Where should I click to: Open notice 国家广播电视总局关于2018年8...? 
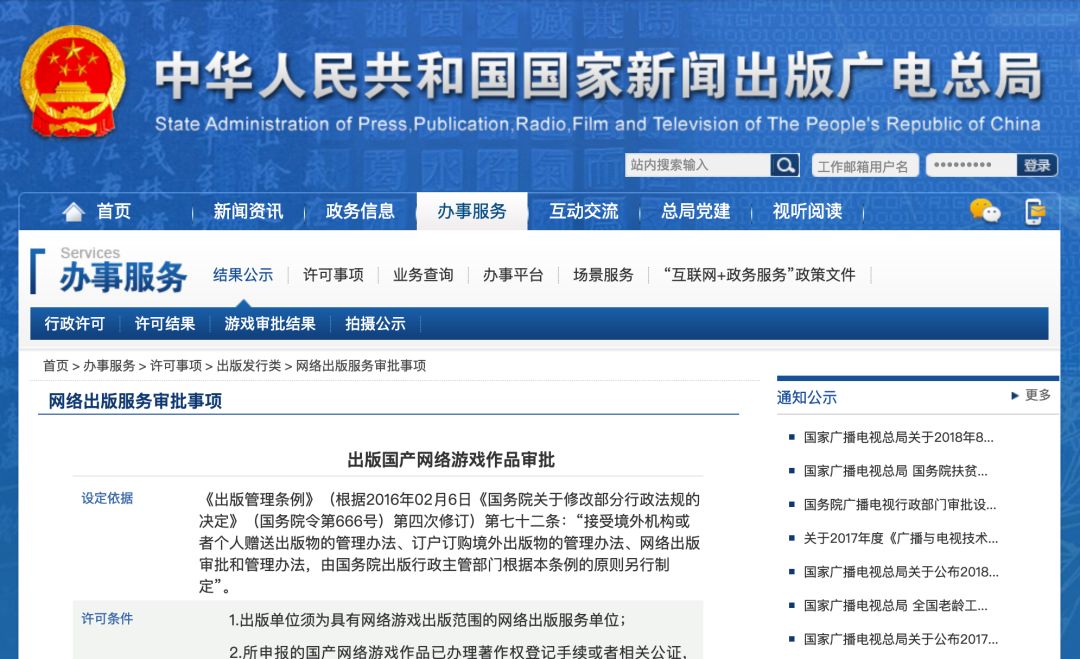pyautogui.click(x=898, y=437)
